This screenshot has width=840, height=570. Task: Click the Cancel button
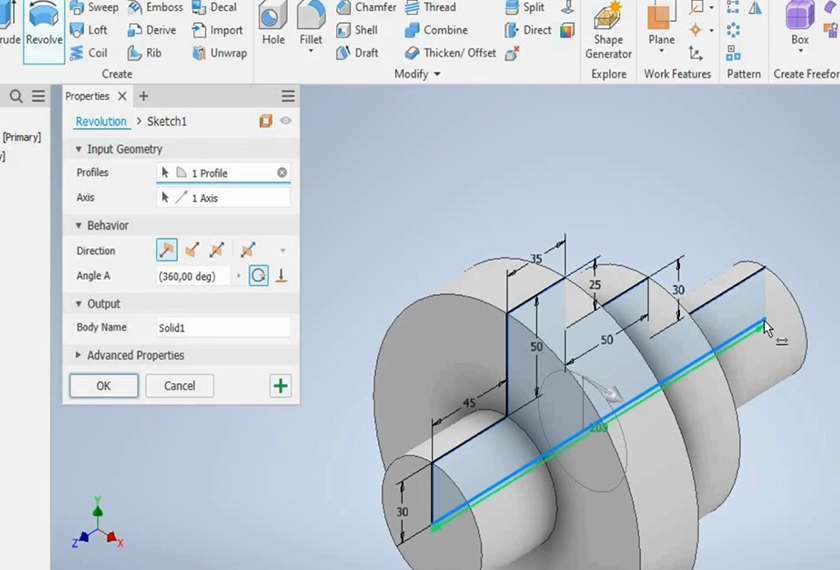[179, 386]
